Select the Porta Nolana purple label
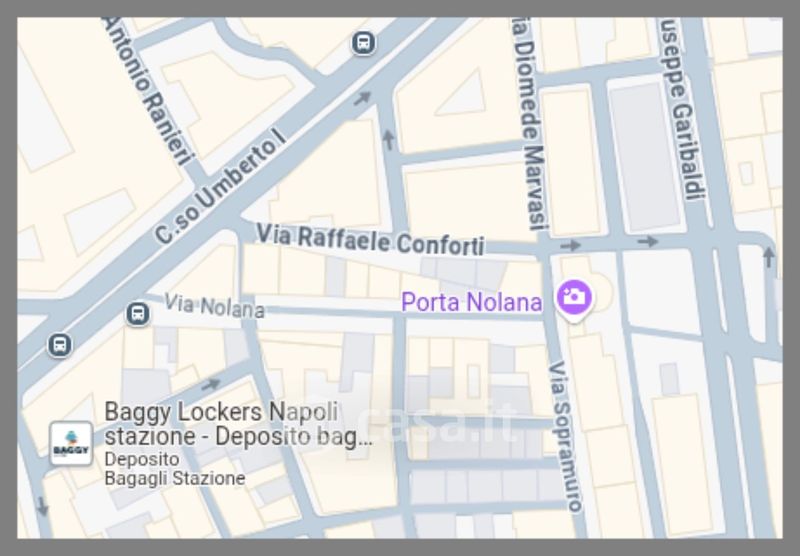The height and width of the screenshot is (556, 800). (471, 302)
